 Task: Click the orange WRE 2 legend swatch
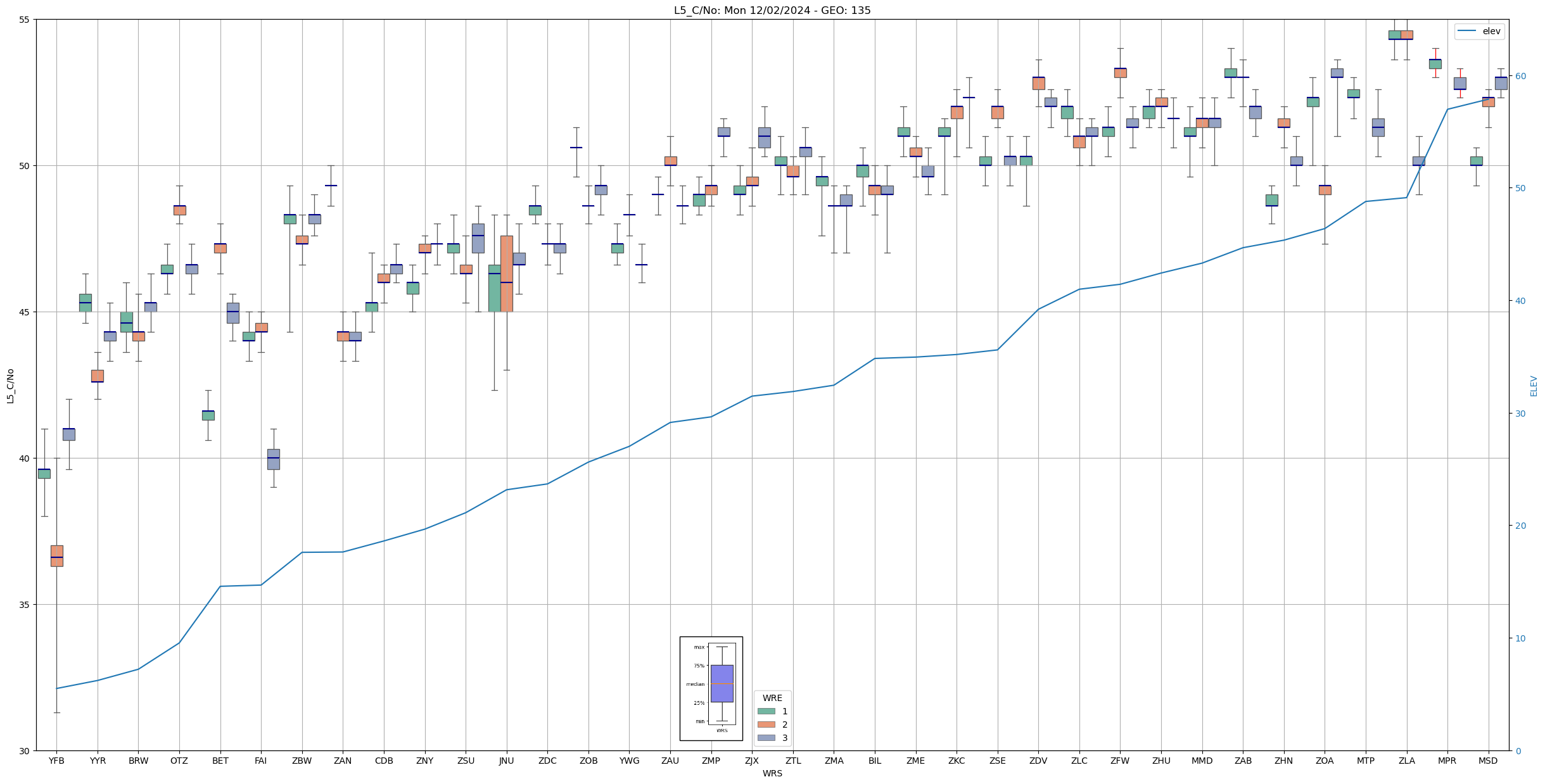[x=766, y=724]
